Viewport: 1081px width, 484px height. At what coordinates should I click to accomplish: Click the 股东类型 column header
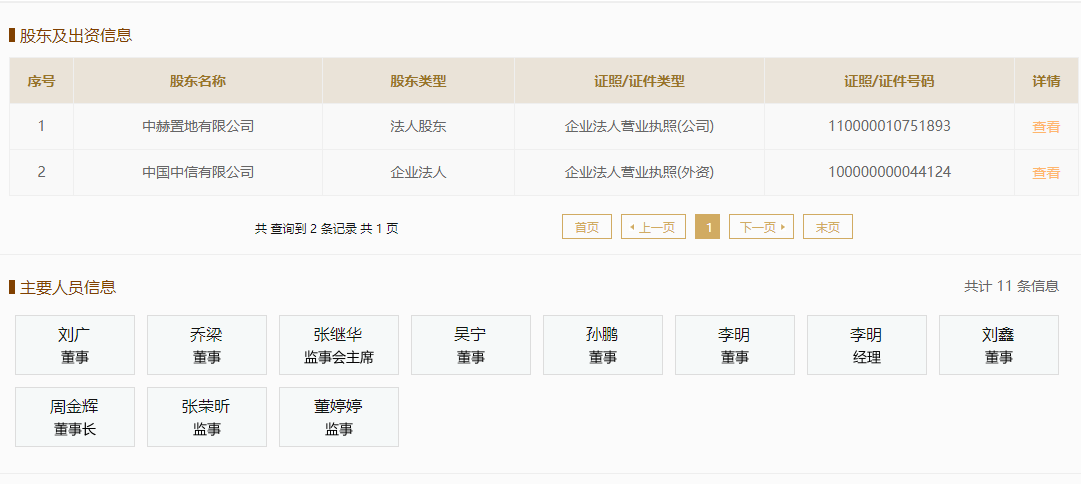click(x=418, y=81)
